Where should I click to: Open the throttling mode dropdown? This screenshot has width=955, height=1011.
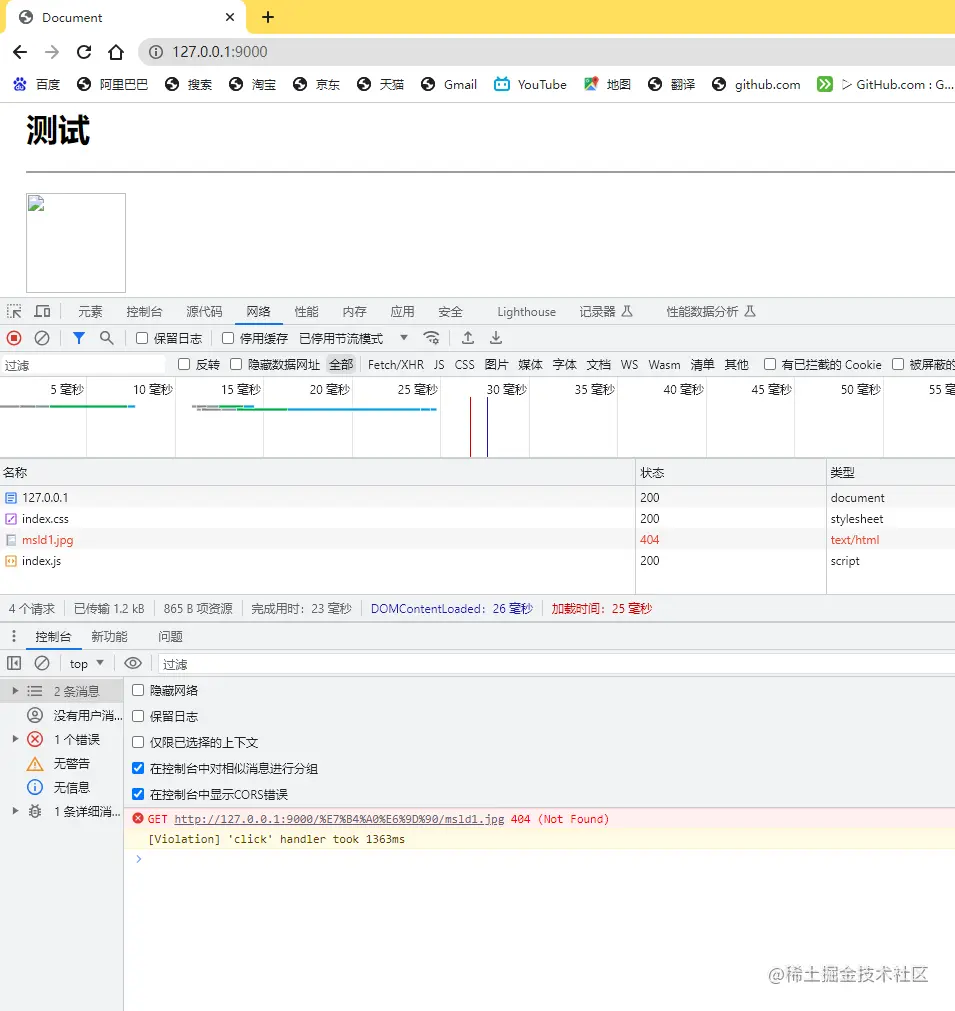tap(353, 339)
